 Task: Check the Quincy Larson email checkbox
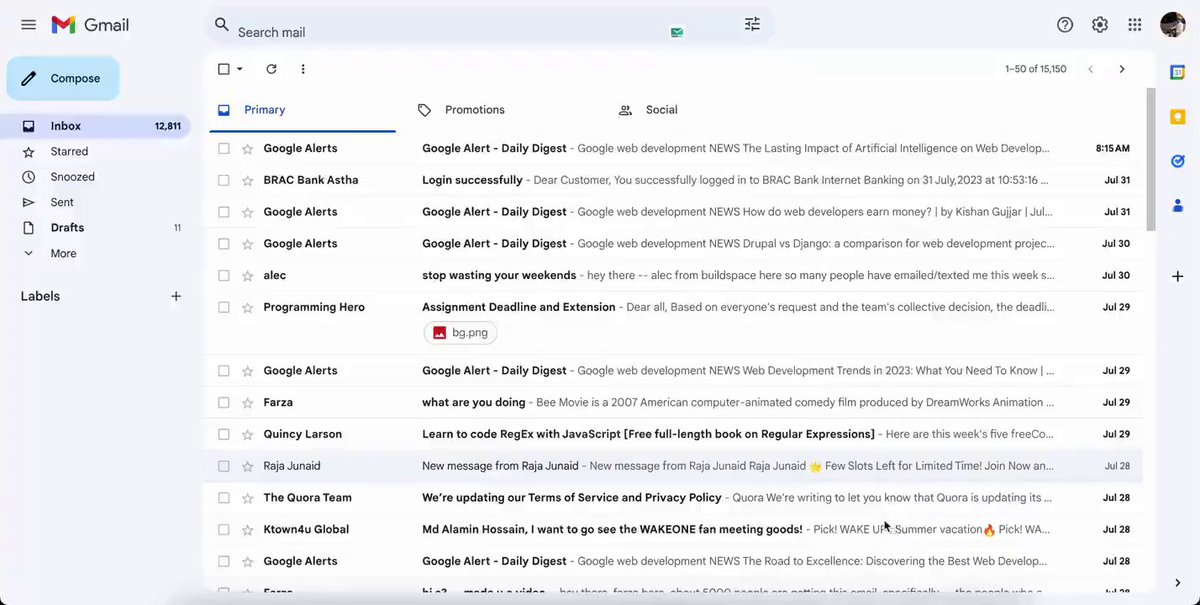tap(223, 434)
